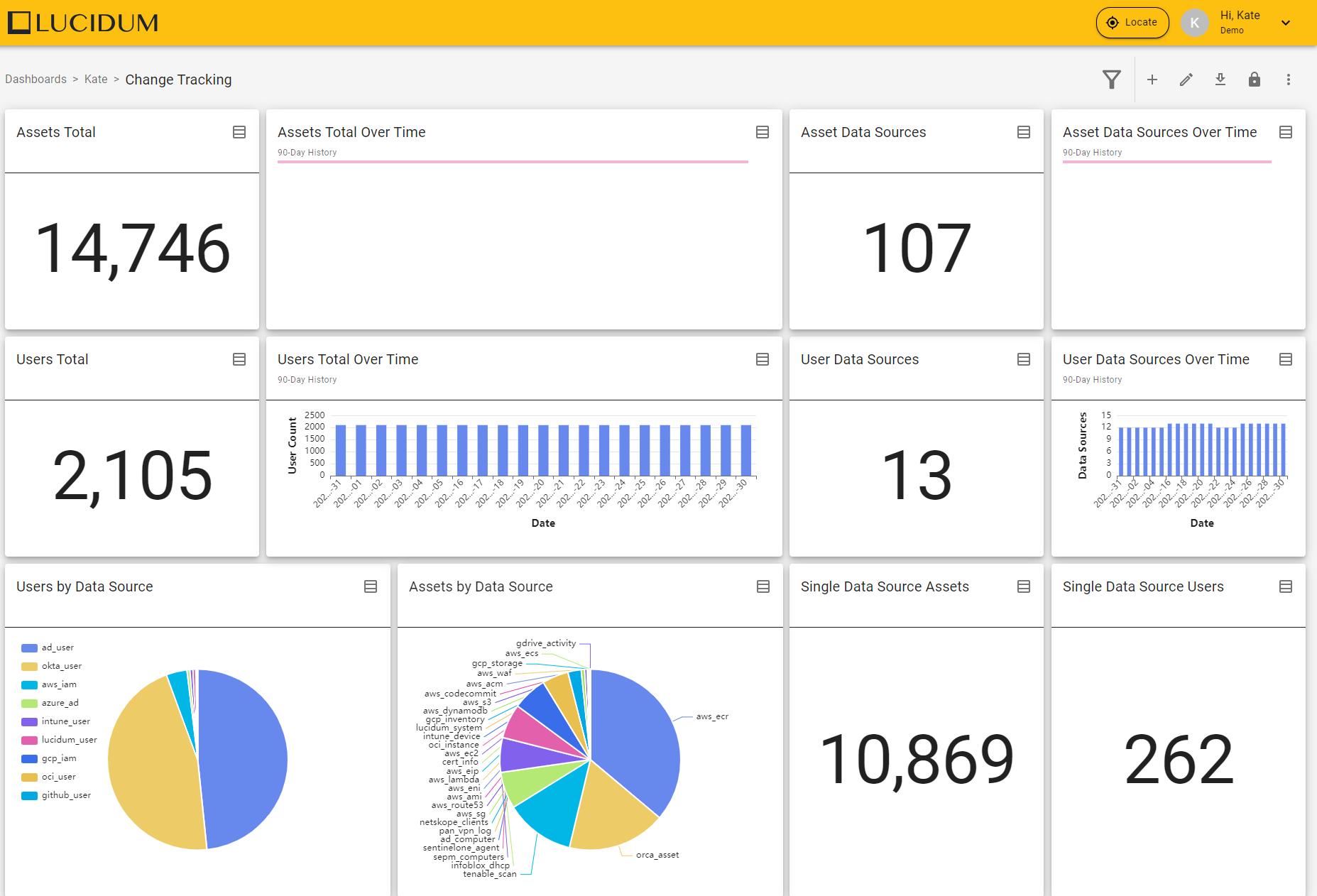Open the three-dot more options menu
The height and width of the screenshot is (896, 1317).
point(1289,80)
